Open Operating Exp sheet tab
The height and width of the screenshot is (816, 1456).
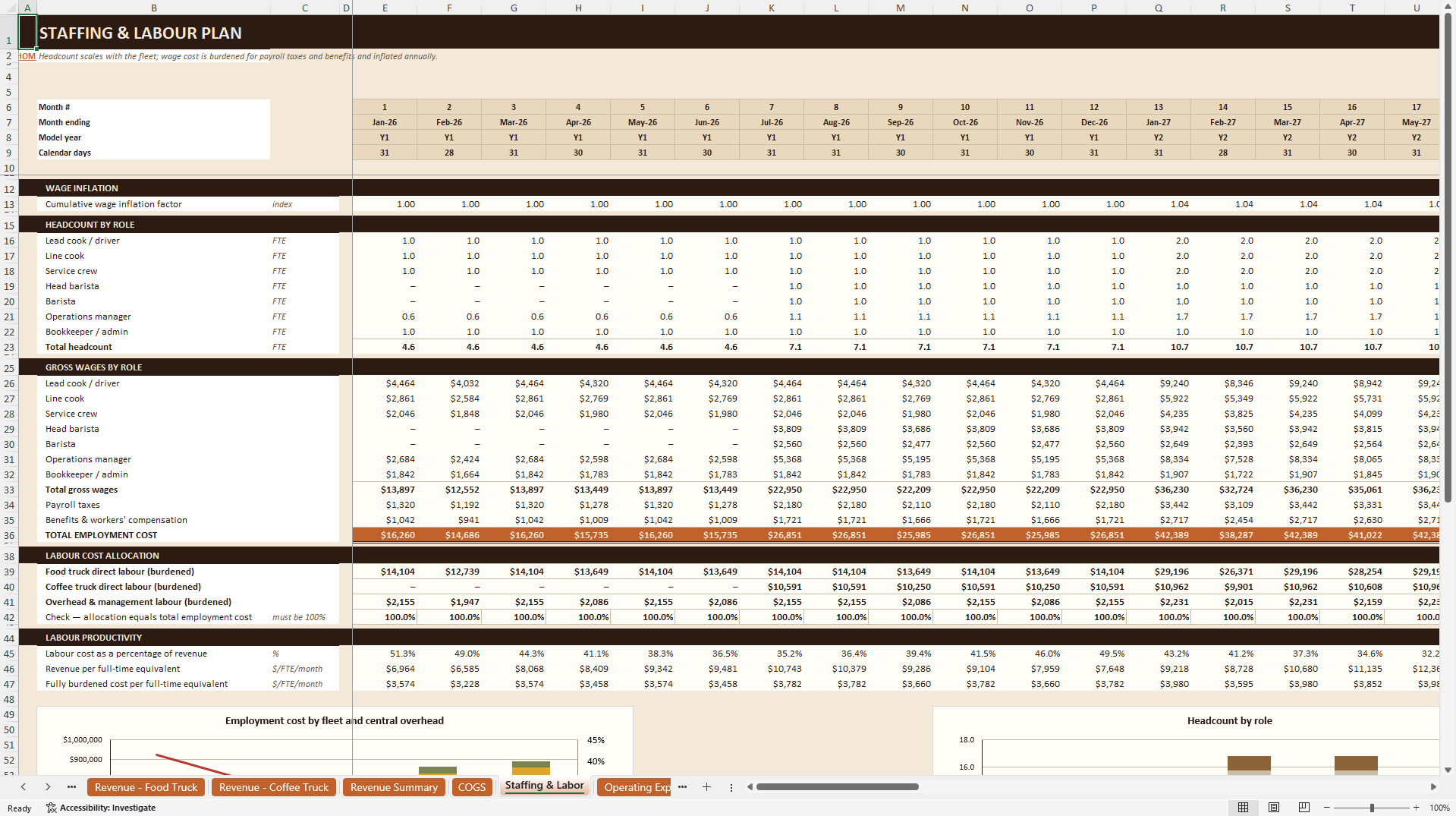(636, 787)
